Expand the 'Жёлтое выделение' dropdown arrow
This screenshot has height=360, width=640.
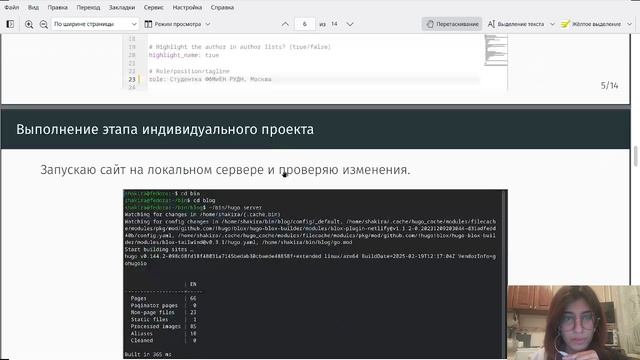pos(629,24)
